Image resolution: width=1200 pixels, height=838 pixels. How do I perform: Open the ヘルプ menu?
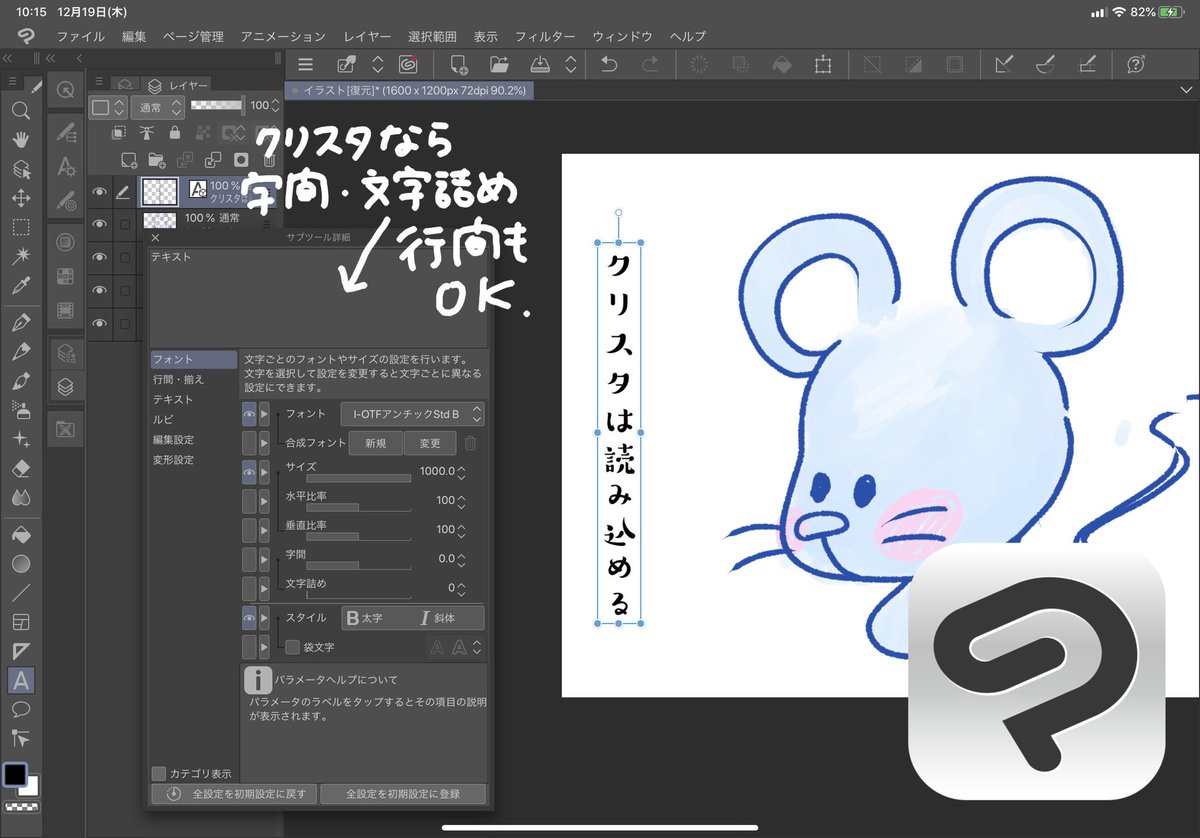point(688,36)
